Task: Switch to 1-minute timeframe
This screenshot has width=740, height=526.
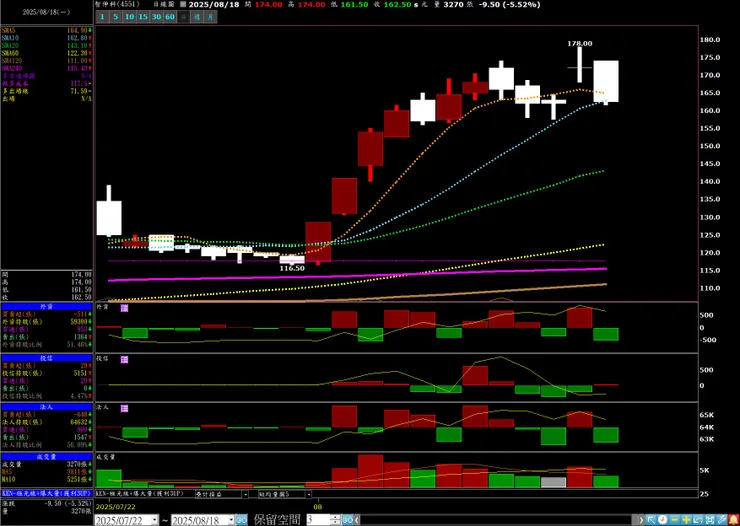Action: [102, 17]
